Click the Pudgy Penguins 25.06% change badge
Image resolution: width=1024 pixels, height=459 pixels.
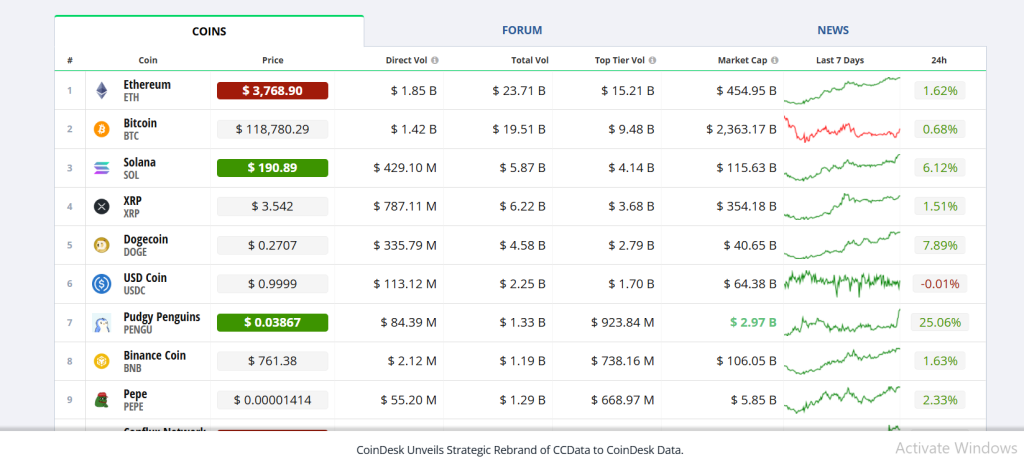940,323
